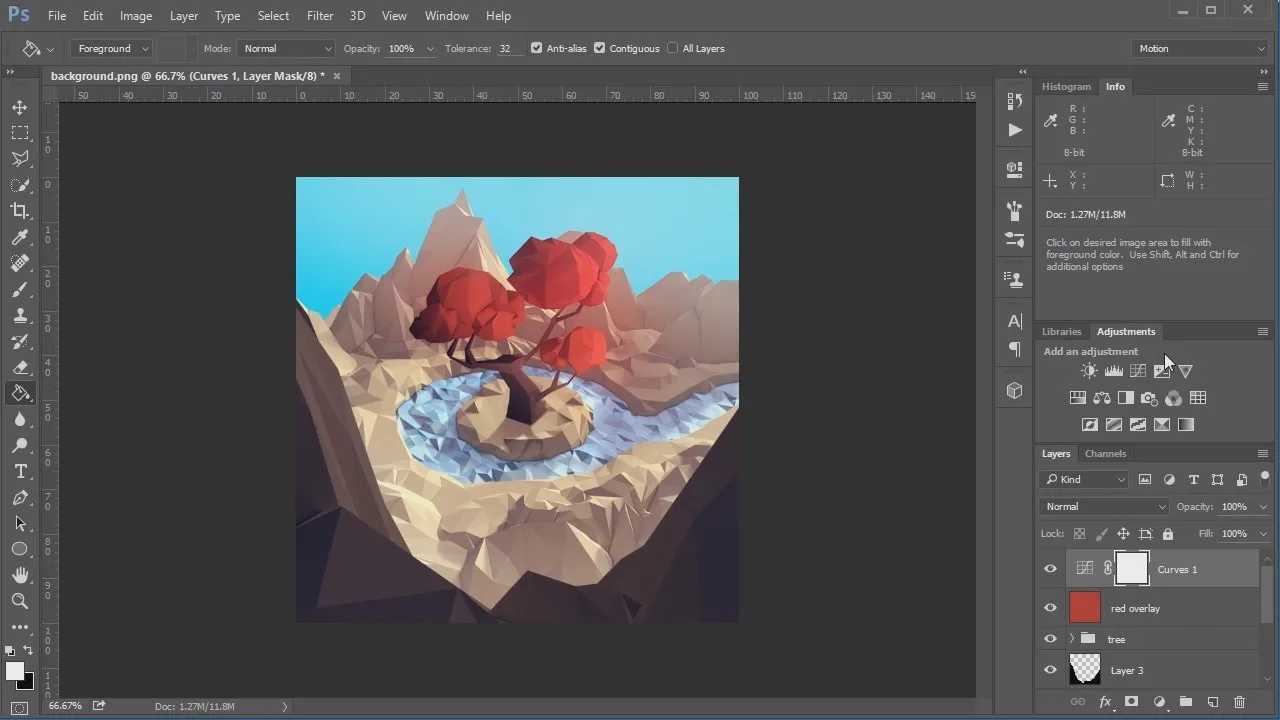Expand the tree layer group
The image size is (1280, 720).
pyautogui.click(x=1072, y=639)
